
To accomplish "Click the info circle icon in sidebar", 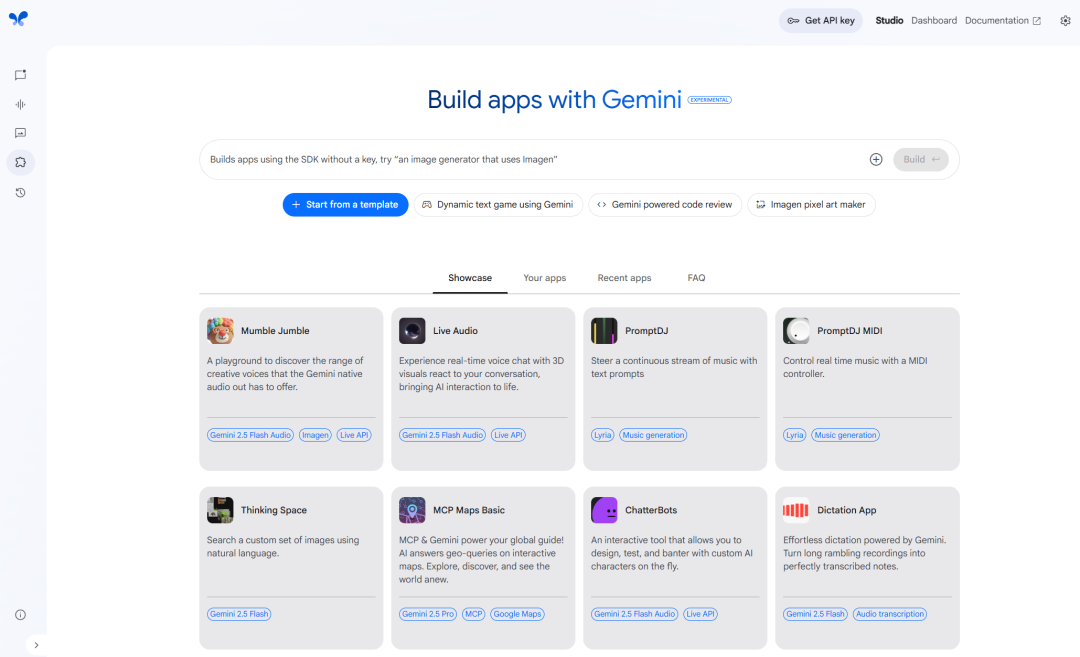I will click(x=21, y=615).
